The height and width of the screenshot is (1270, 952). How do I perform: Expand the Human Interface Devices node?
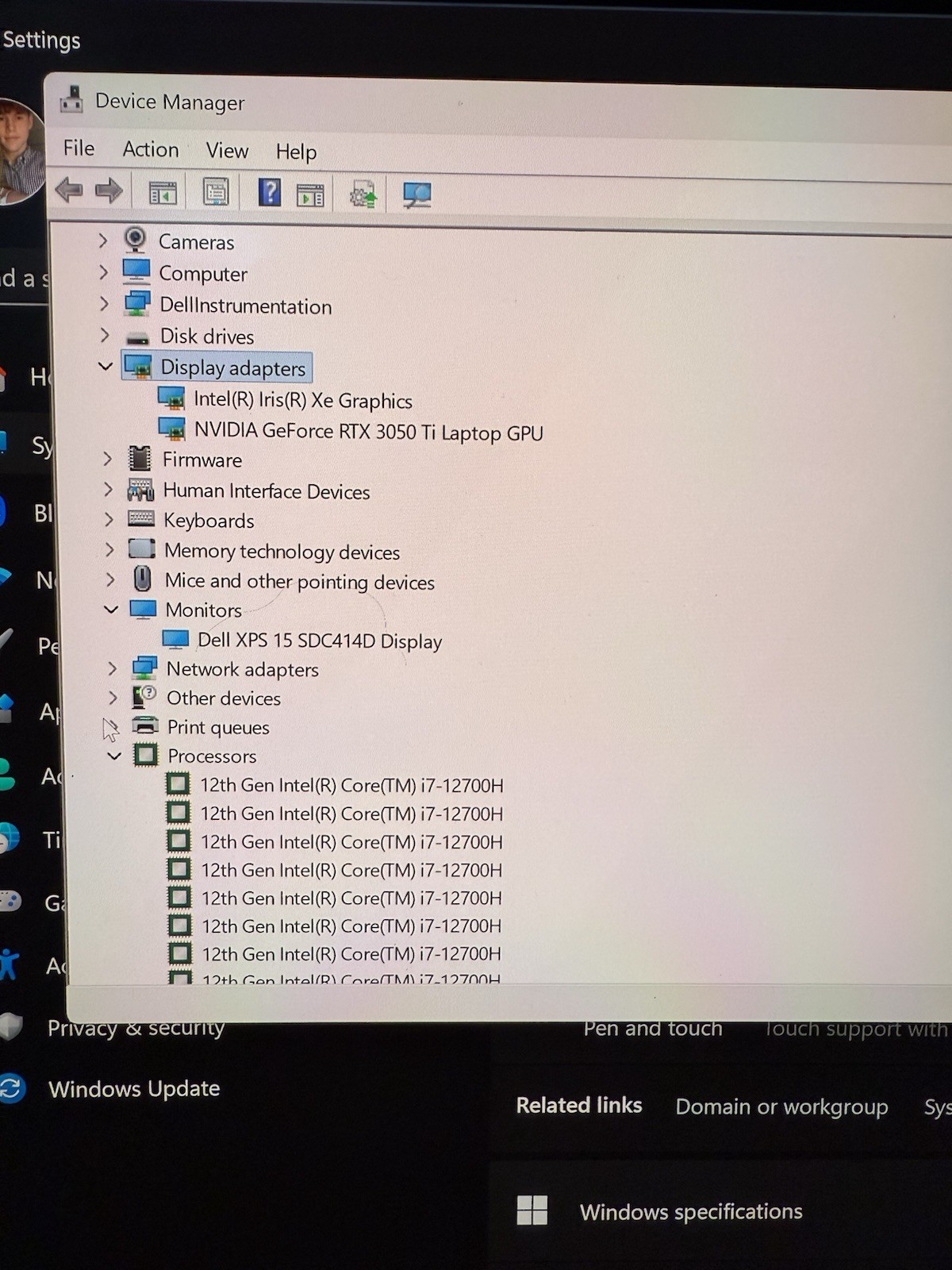[x=108, y=489]
